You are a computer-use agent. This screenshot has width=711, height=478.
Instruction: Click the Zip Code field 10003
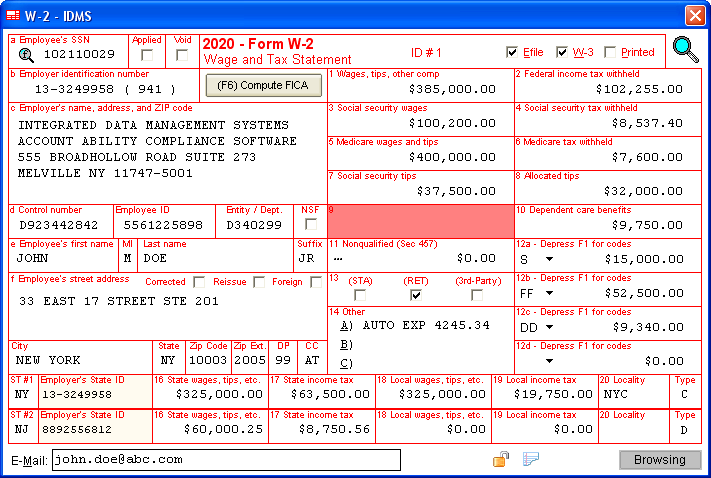click(x=208, y=361)
